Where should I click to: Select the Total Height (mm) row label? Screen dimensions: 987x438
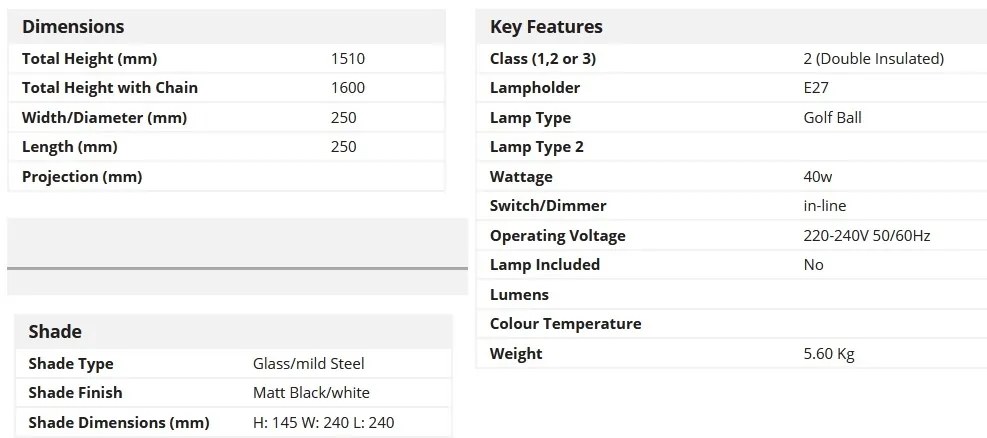pyautogui.click(x=89, y=59)
